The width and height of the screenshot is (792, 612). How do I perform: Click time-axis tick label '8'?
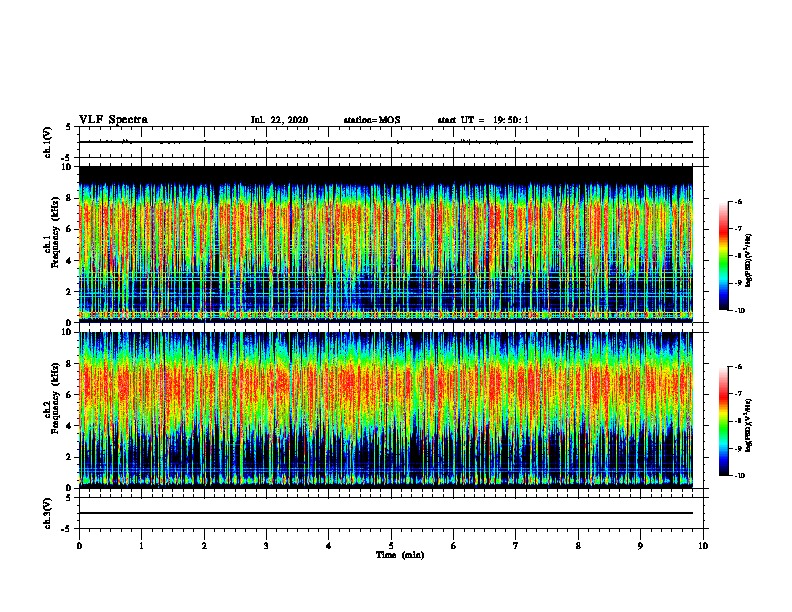click(578, 546)
